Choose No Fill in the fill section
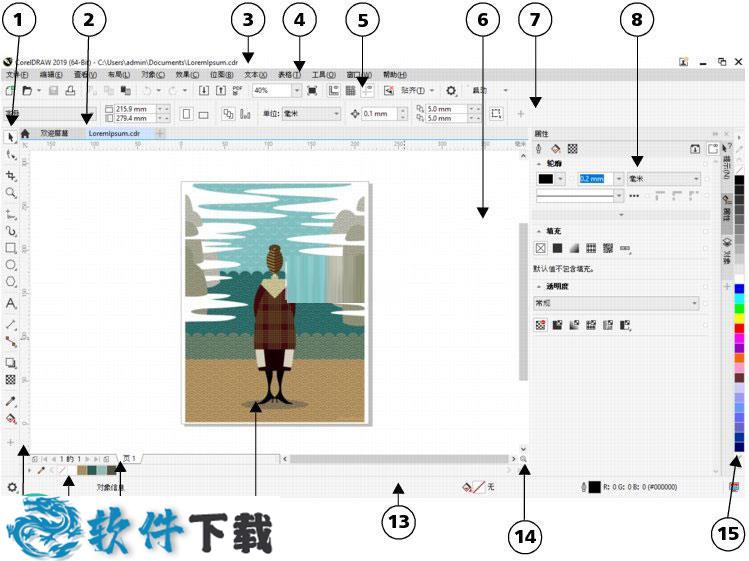 point(541,247)
